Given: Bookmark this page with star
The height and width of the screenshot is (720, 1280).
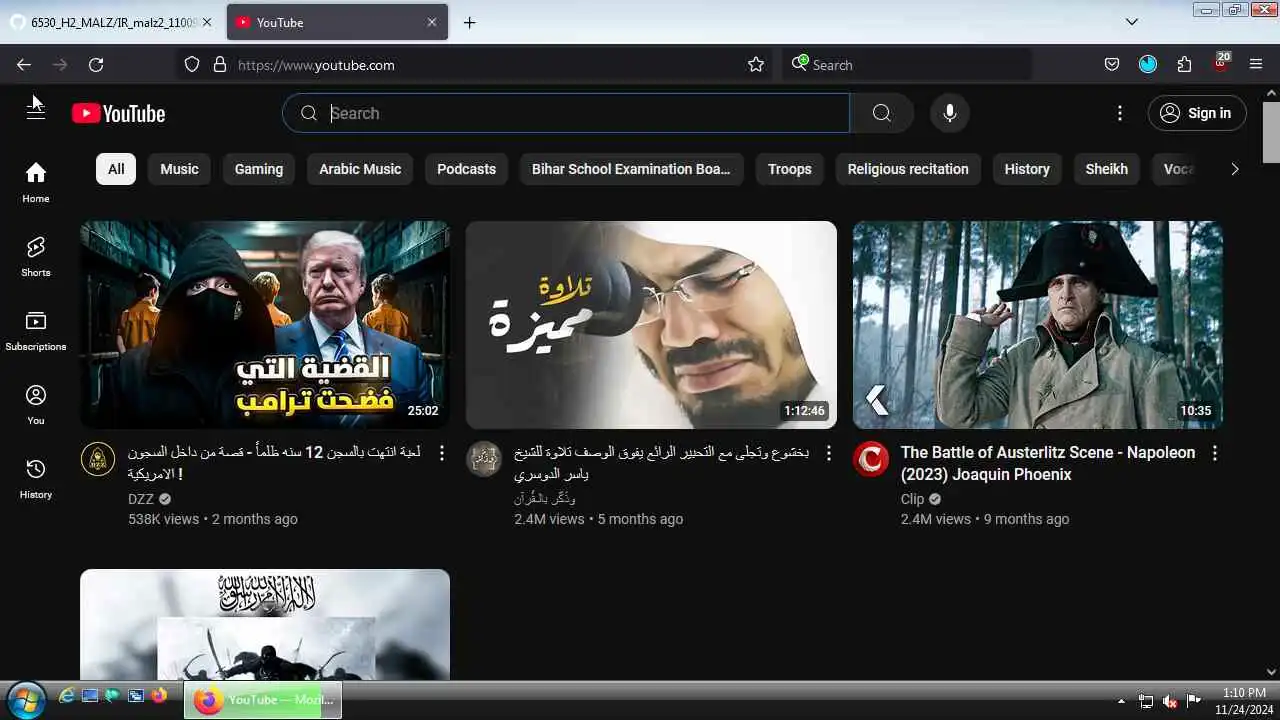Looking at the screenshot, I should [x=756, y=65].
